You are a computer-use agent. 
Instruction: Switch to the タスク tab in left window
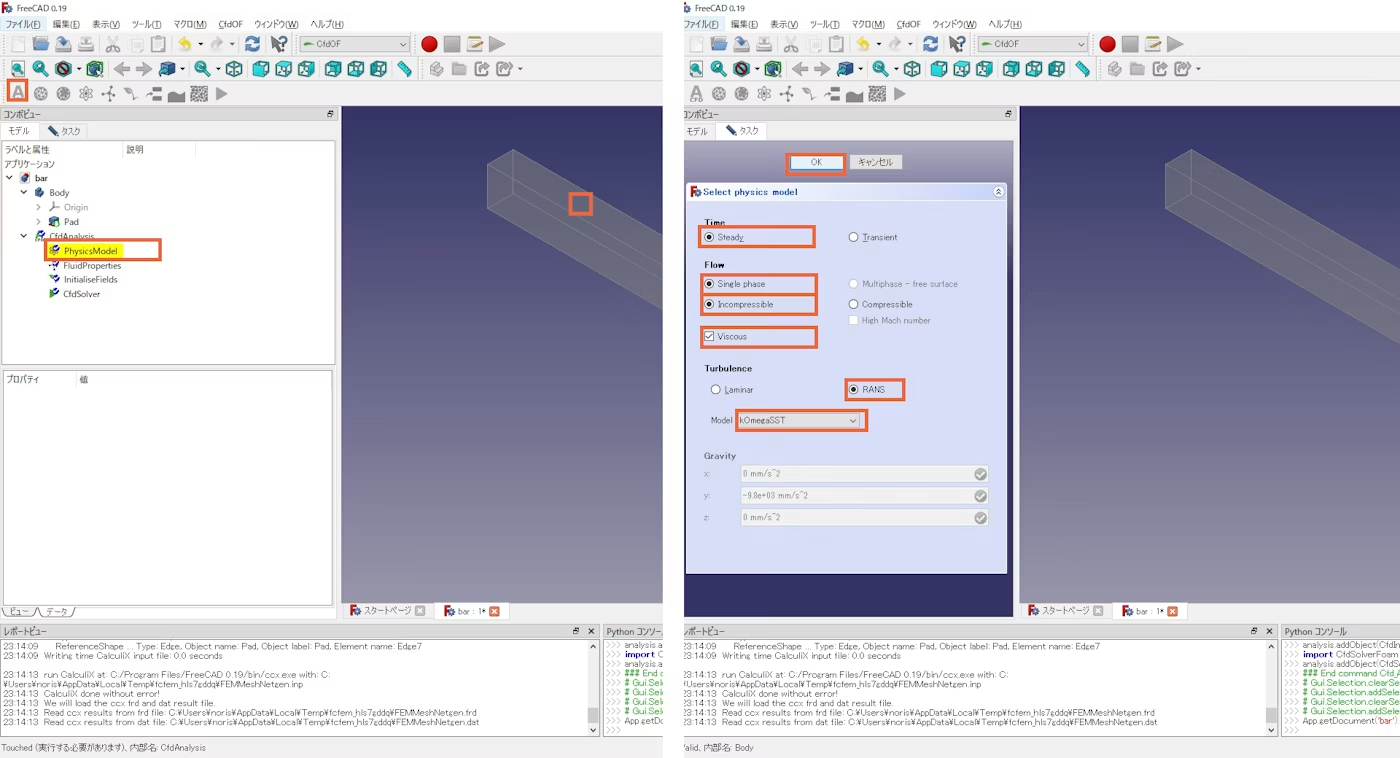(x=65, y=131)
